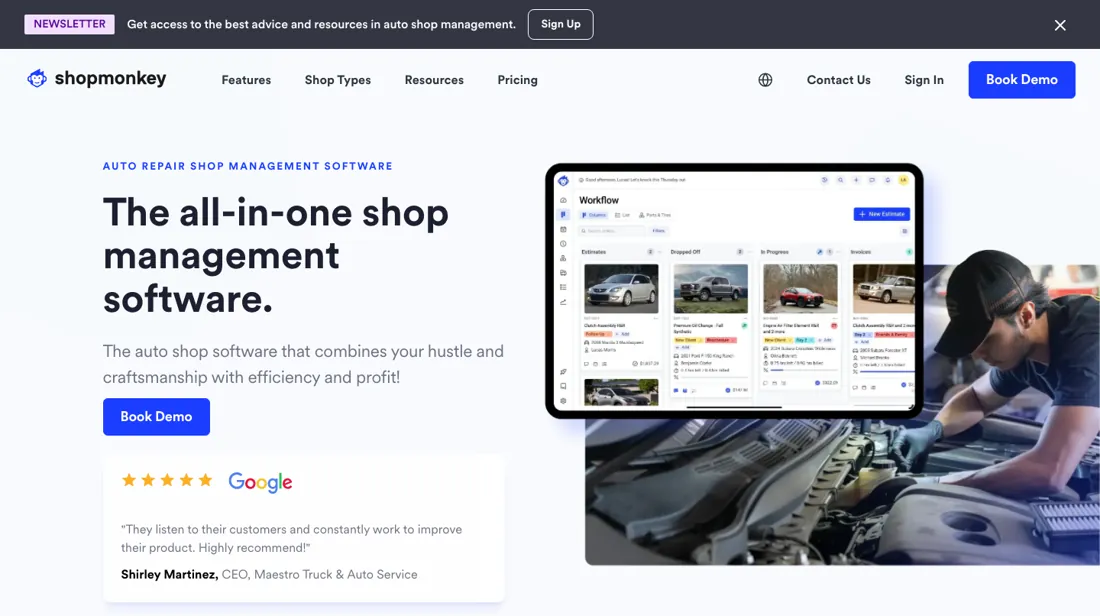The image size is (1100, 616).
Task: Click the Estimates column header in mockup
Action: pyautogui.click(x=593, y=252)
